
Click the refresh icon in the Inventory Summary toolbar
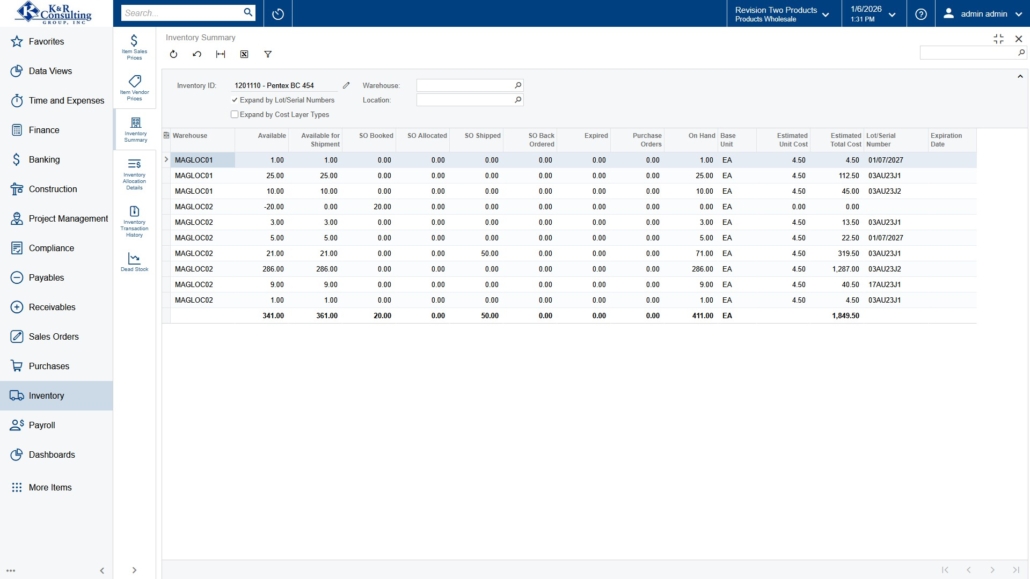[x=173, y=54]
